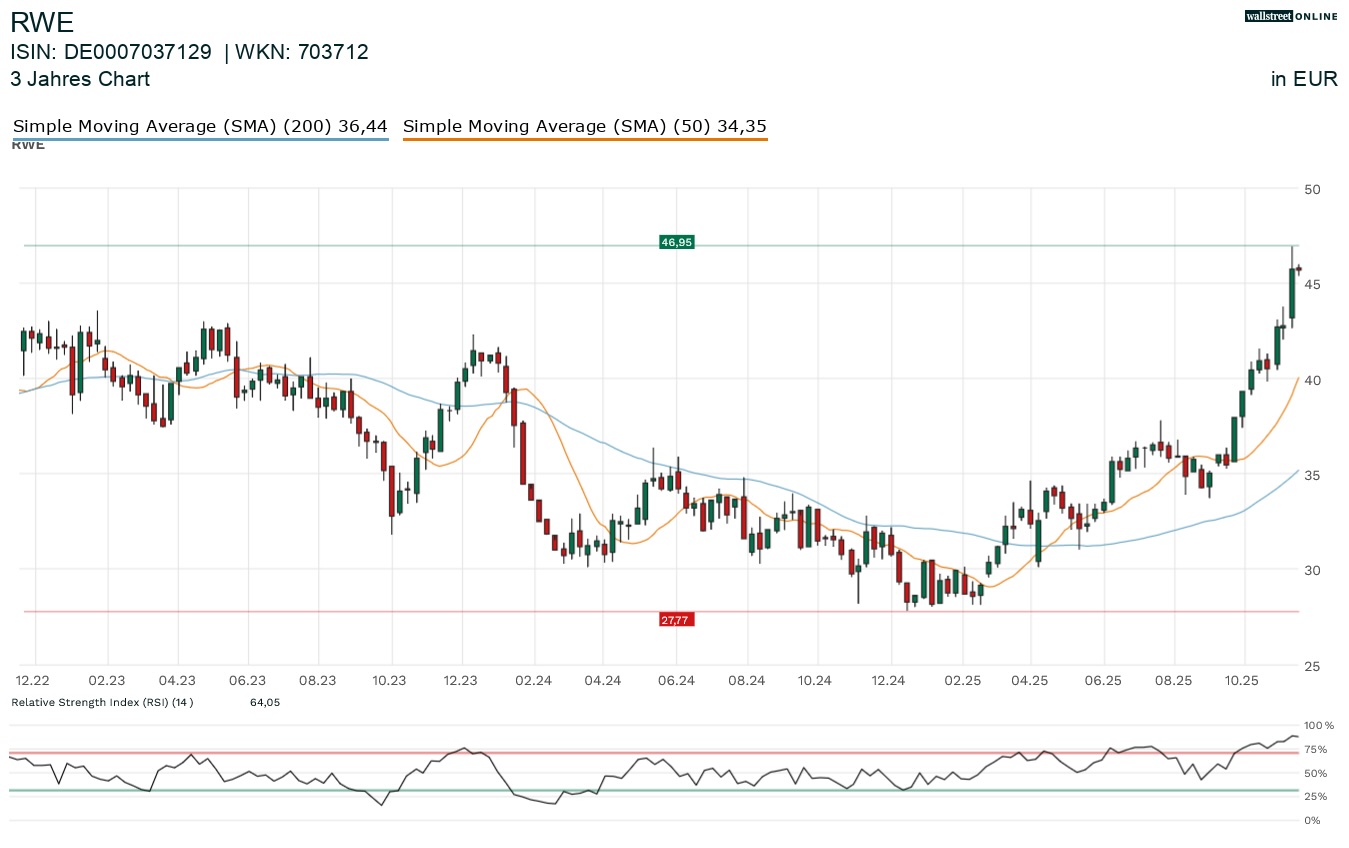Click the WKN 703712 number

339,53
